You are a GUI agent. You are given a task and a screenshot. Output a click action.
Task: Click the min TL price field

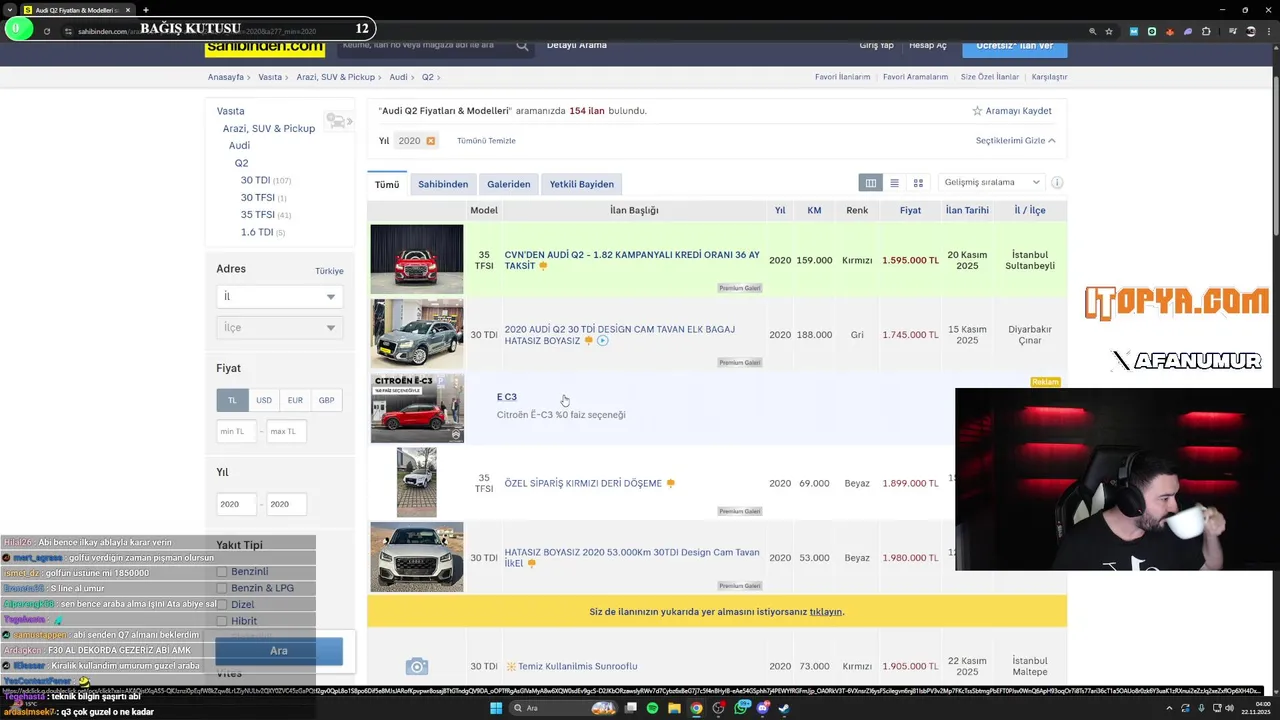pos(237,432)
